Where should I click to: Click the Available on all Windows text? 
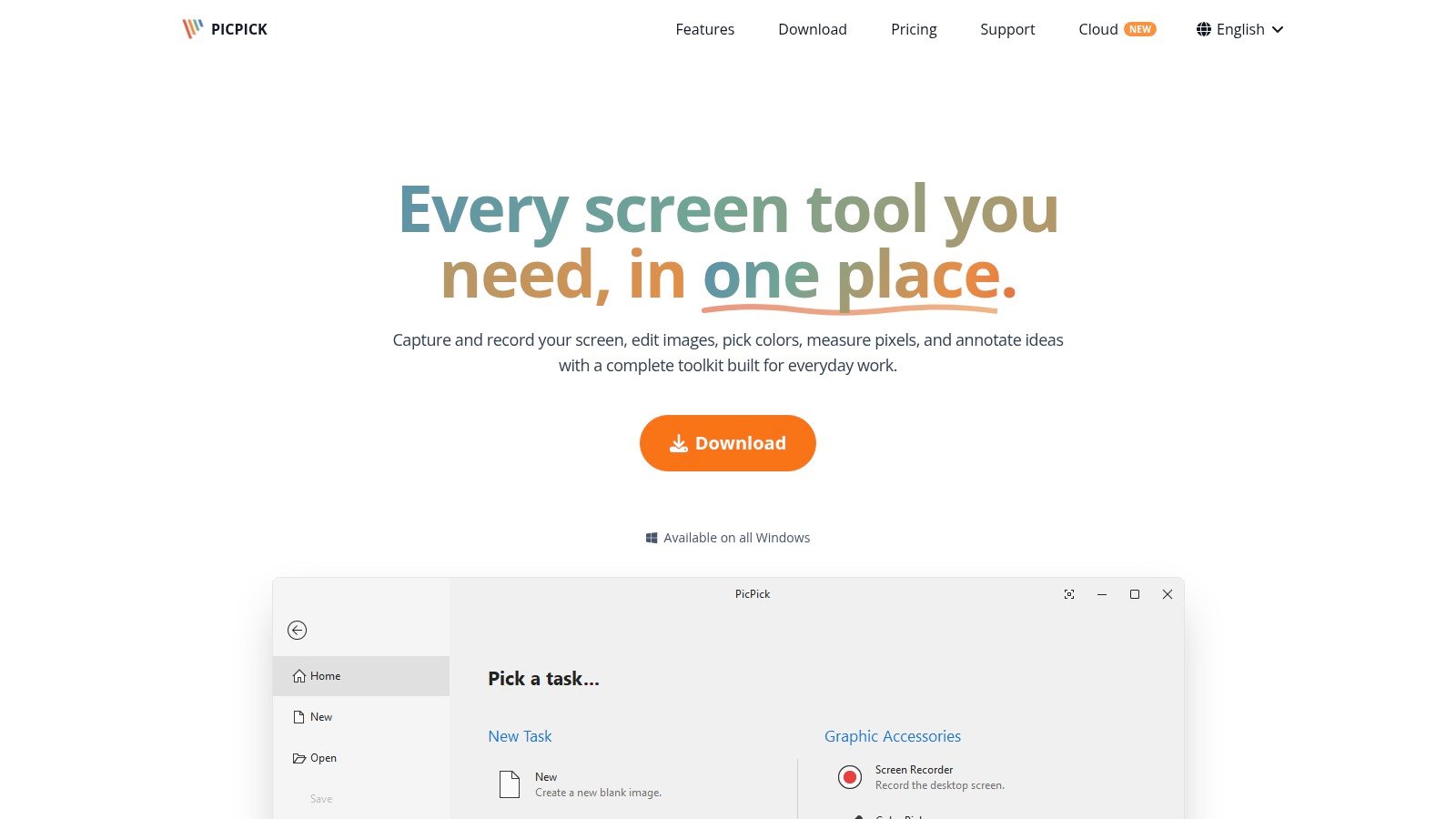pyautogui.click(x=736, y=538)
